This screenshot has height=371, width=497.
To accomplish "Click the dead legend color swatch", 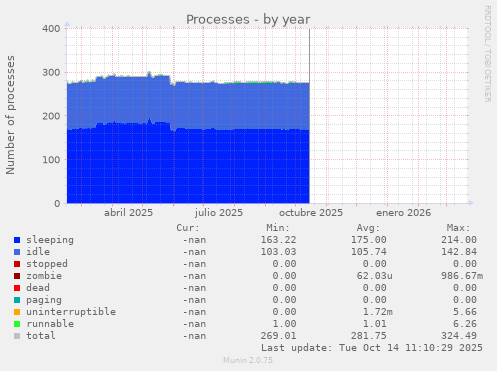I will coord(17,288).
